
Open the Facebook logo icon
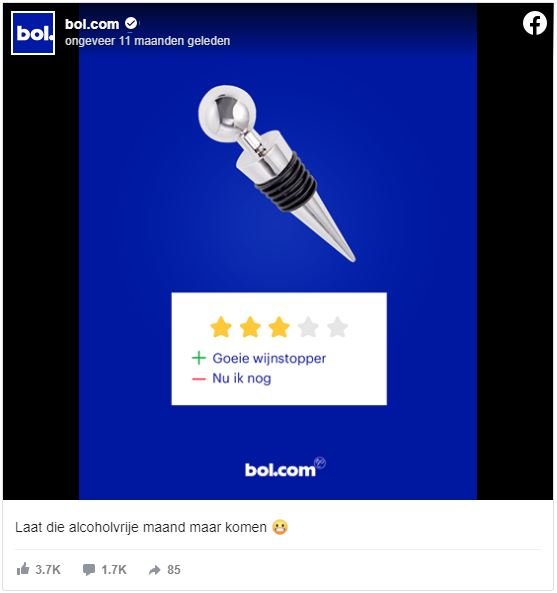tap(535, 23)
